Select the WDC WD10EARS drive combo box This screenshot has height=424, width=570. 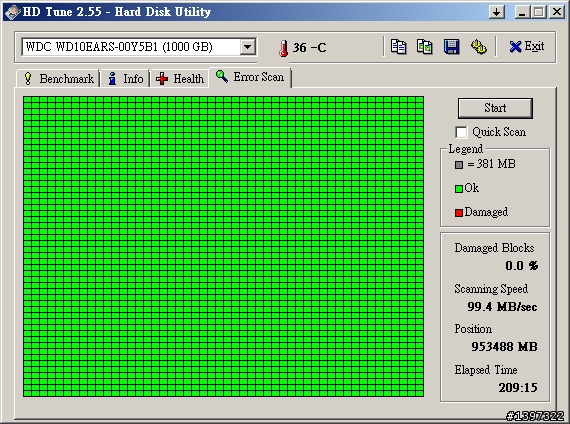pos(139,47)
